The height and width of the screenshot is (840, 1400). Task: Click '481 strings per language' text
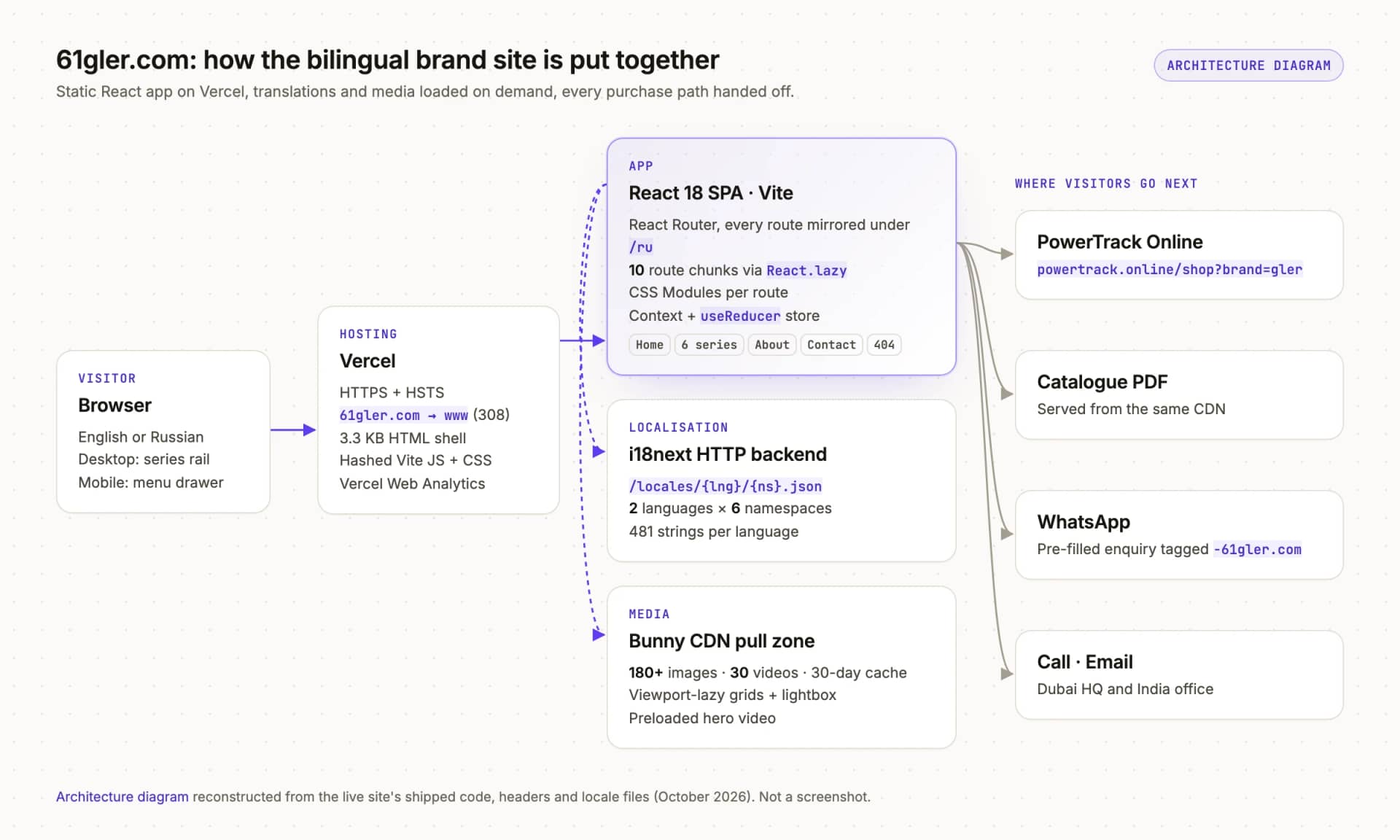pos(714,532)
